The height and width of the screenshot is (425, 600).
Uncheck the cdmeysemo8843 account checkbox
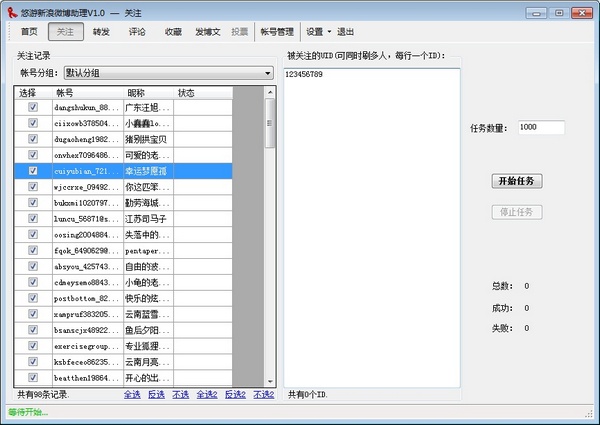(33, 282)
